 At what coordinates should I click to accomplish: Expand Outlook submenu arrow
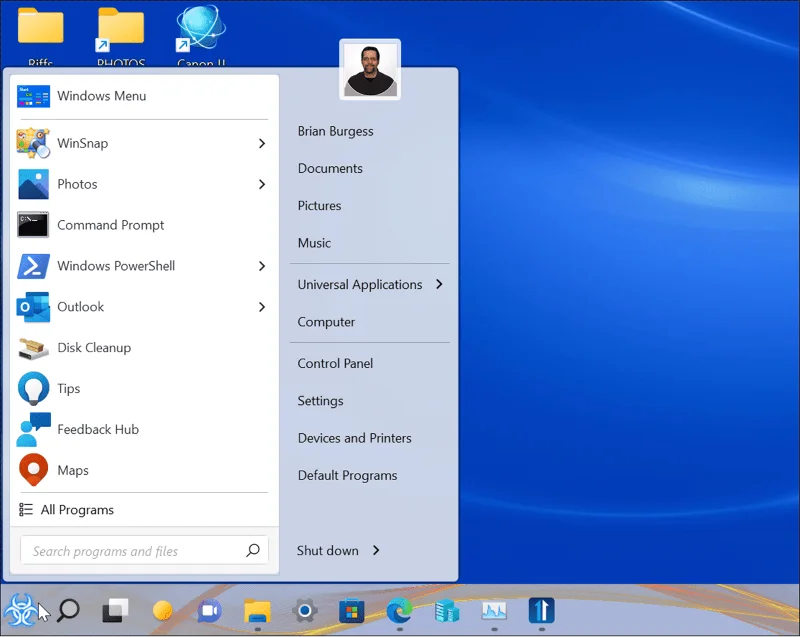point(262,307)
